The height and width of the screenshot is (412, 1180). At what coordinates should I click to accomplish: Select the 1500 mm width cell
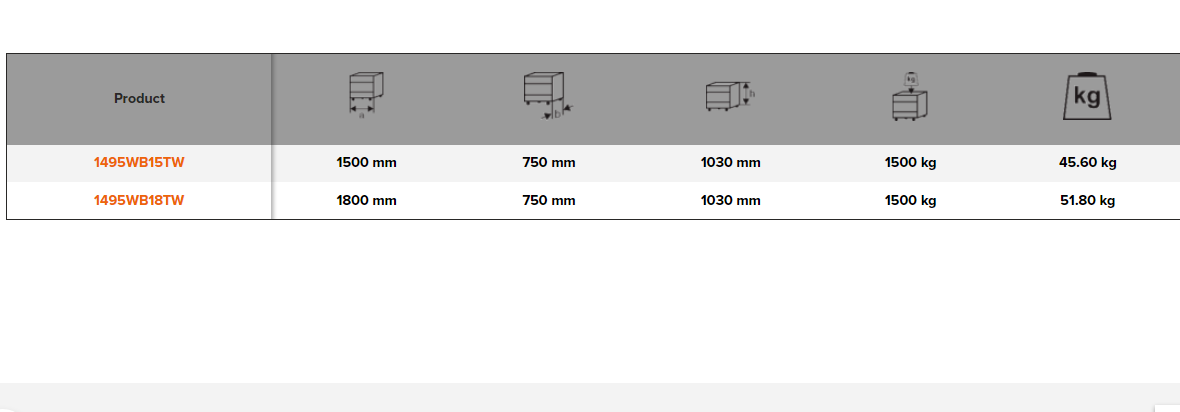tap(366, 163)
